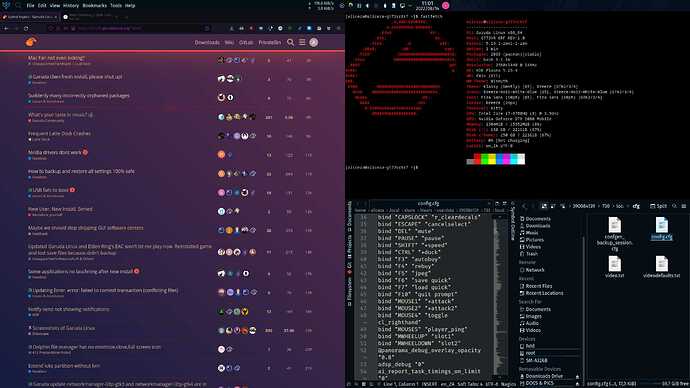The height and width of the screenshot is (388, 690).
Task: Click the Dolphin search icon
Action: pos(674,206)
